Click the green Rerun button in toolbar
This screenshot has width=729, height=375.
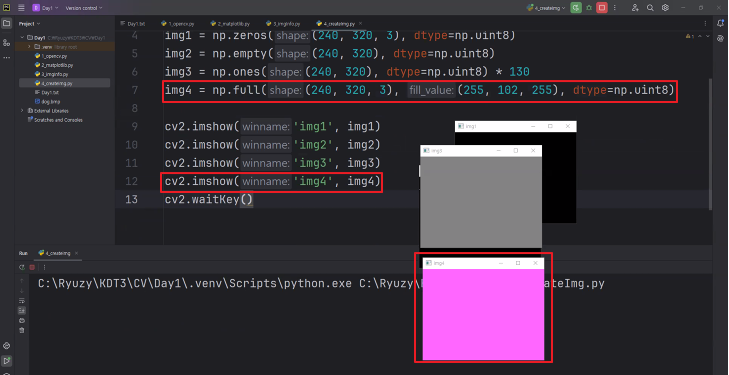[x=576, y=7]
